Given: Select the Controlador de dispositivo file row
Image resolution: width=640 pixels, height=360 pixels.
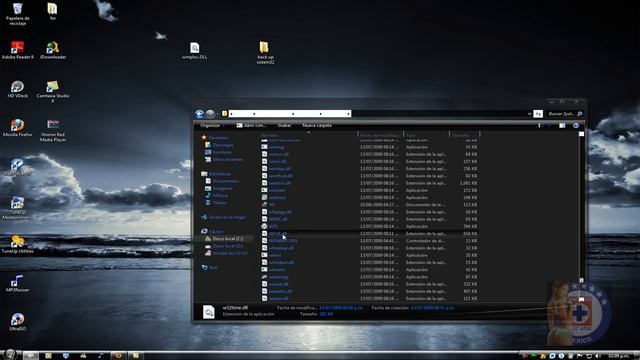Looking at the screenshot, I should tap(369, 241).
